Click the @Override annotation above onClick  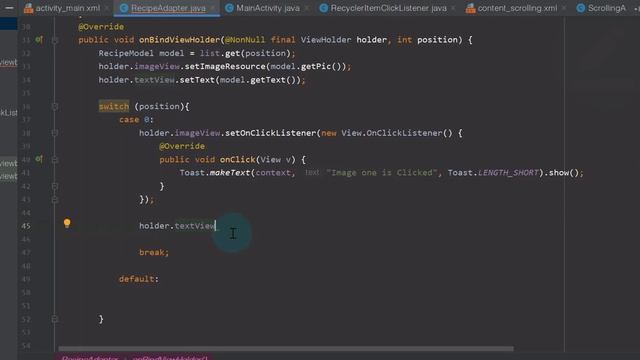click(182, 146)
